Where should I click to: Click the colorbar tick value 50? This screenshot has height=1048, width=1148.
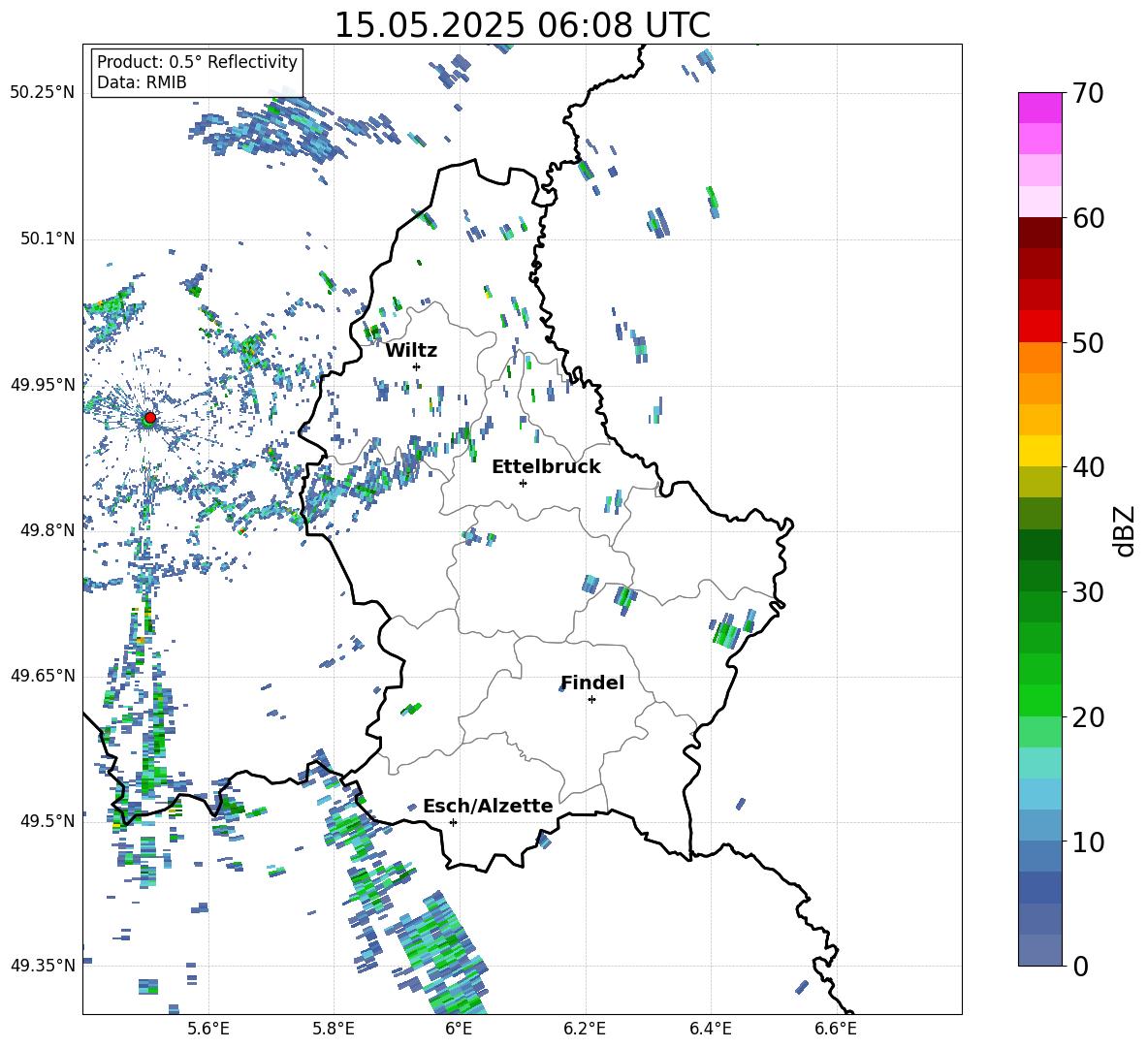click(1088, 343)
